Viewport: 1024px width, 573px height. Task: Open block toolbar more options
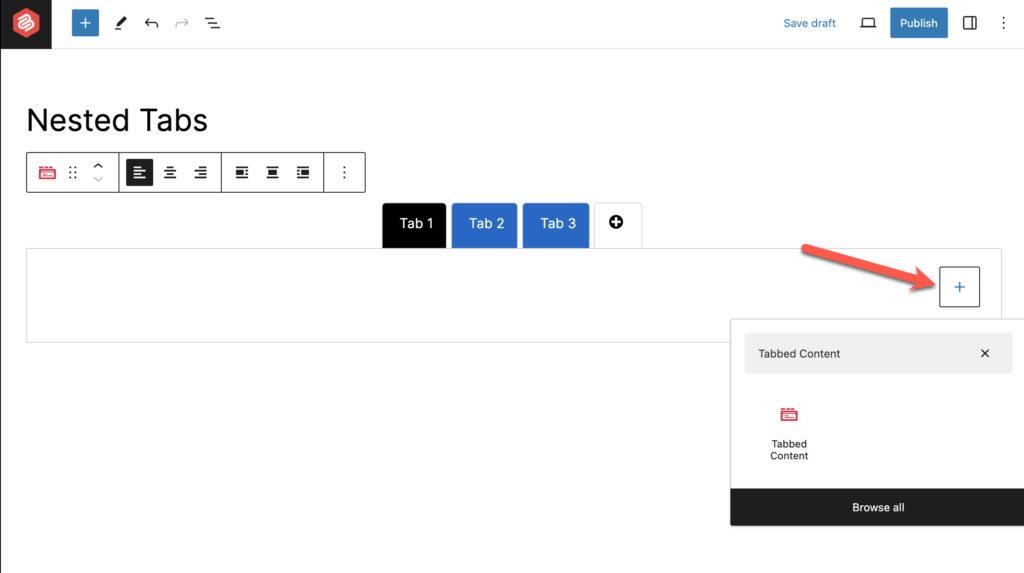[344, 172]
